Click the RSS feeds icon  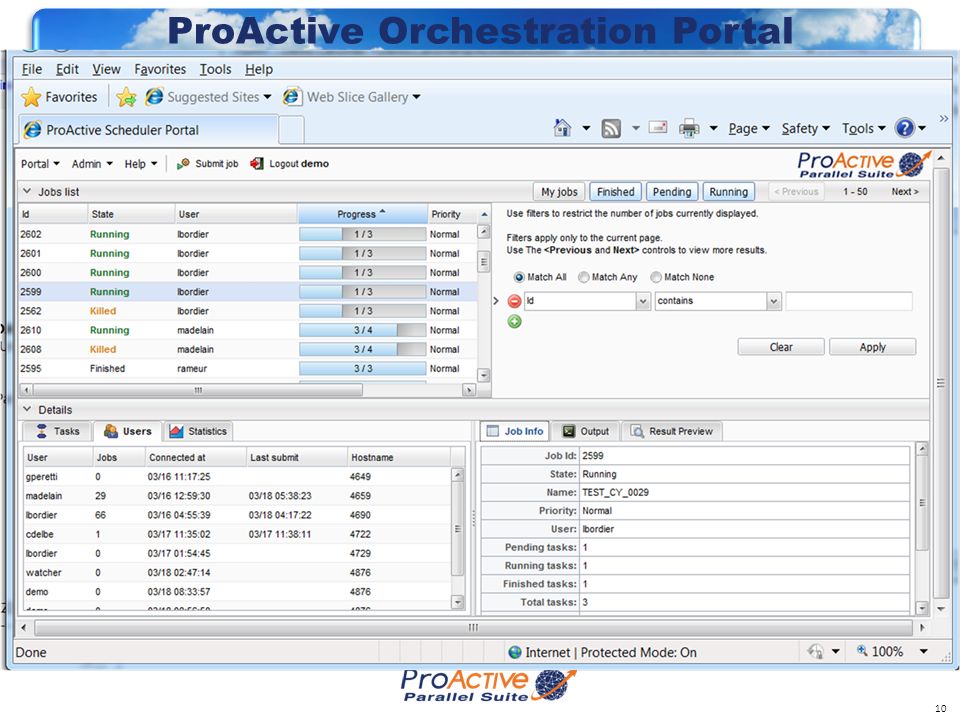coord(611,128)
